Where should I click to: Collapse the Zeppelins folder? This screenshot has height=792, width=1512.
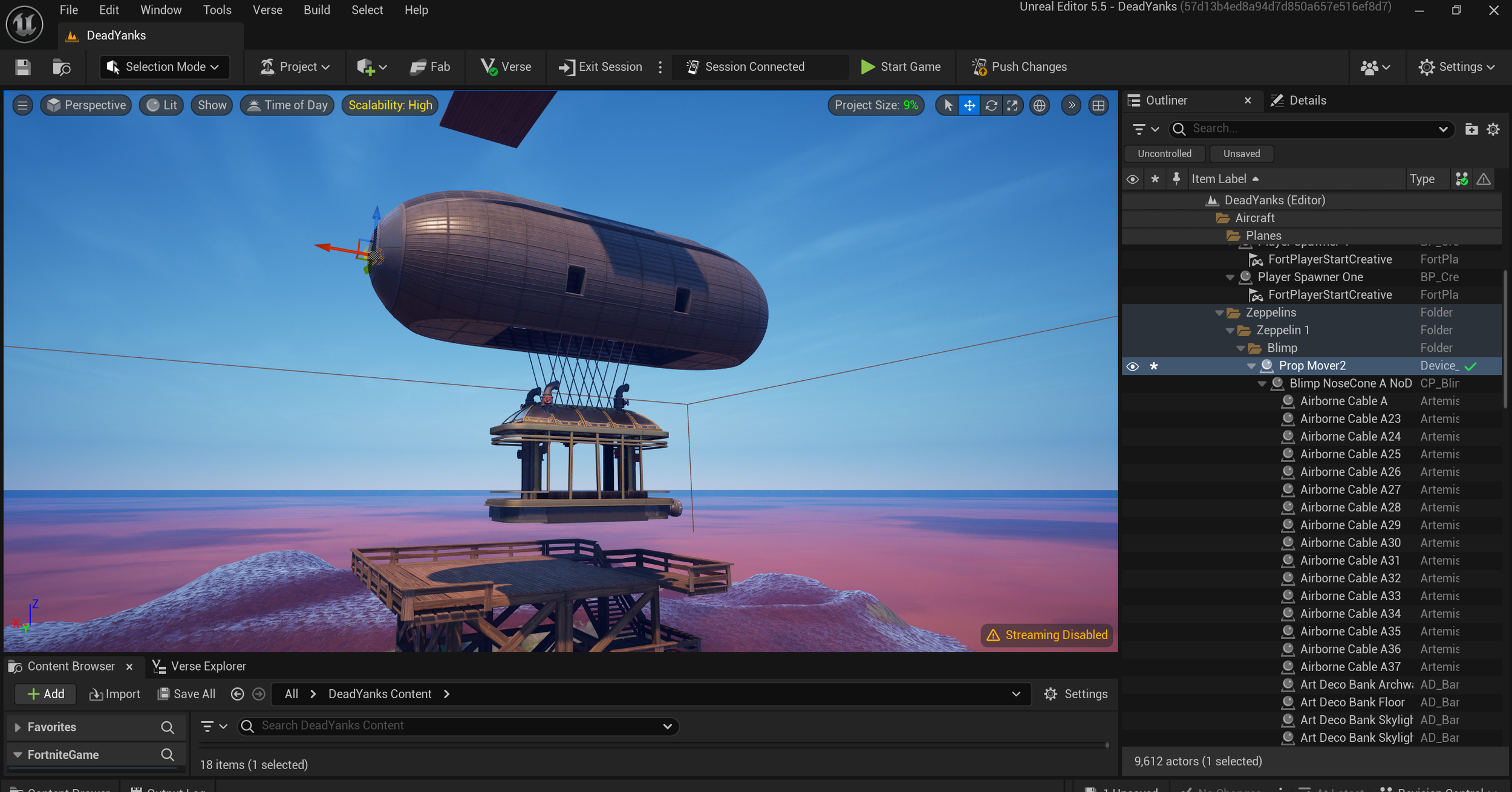click(1219, 313)
